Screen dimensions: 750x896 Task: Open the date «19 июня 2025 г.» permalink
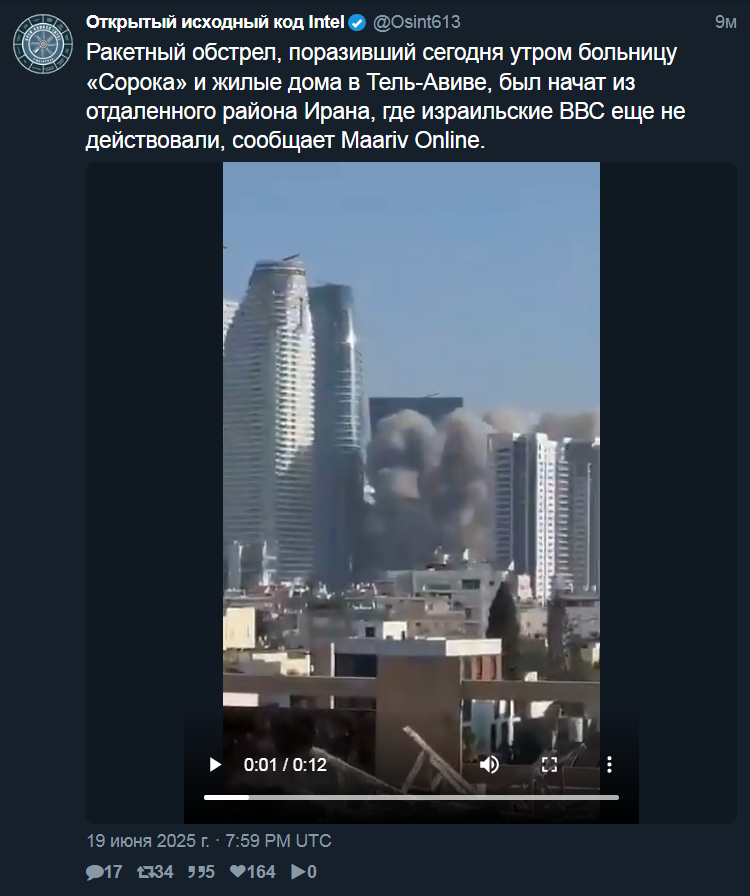(x=147, y=841)
